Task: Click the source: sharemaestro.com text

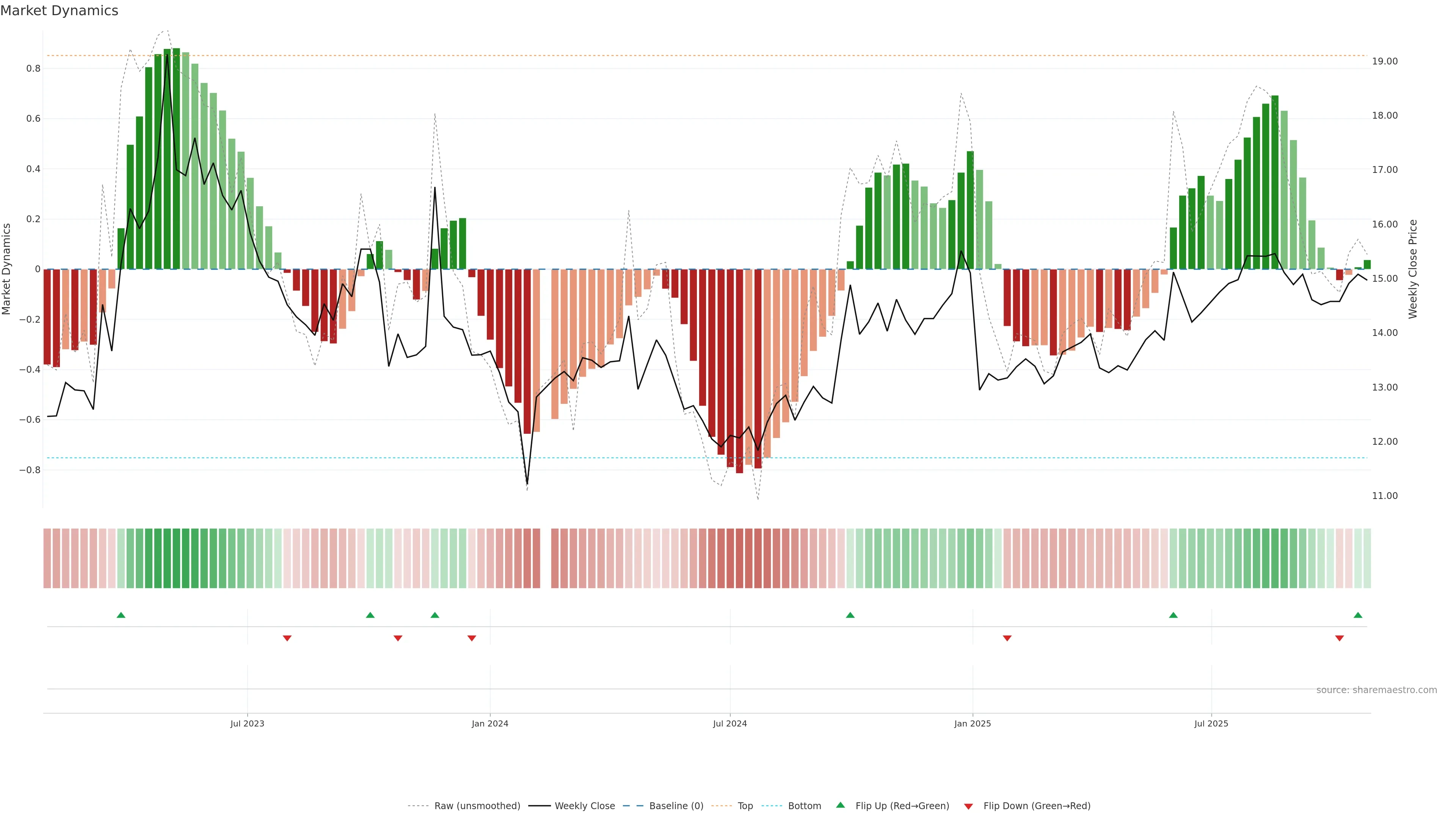Action: [x=1376, y=690]
